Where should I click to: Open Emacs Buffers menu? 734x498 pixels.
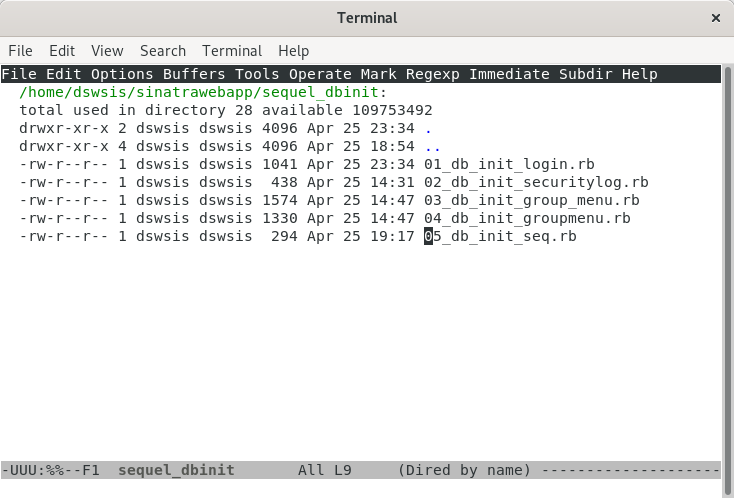[194, 74]
